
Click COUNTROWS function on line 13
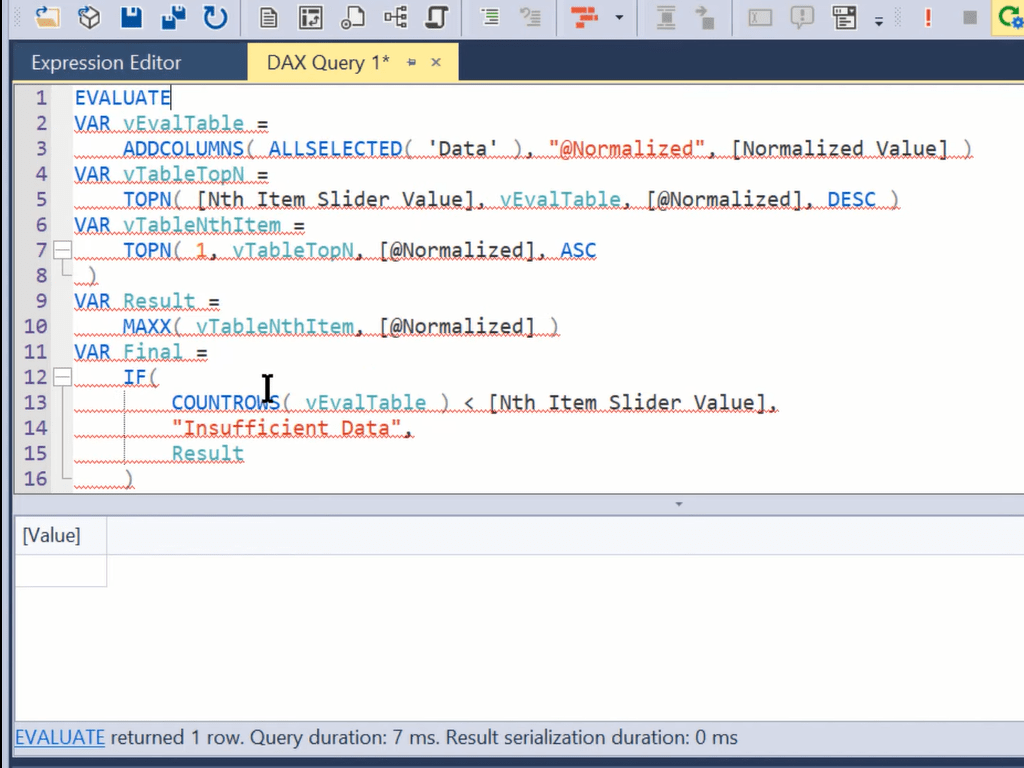226,402
